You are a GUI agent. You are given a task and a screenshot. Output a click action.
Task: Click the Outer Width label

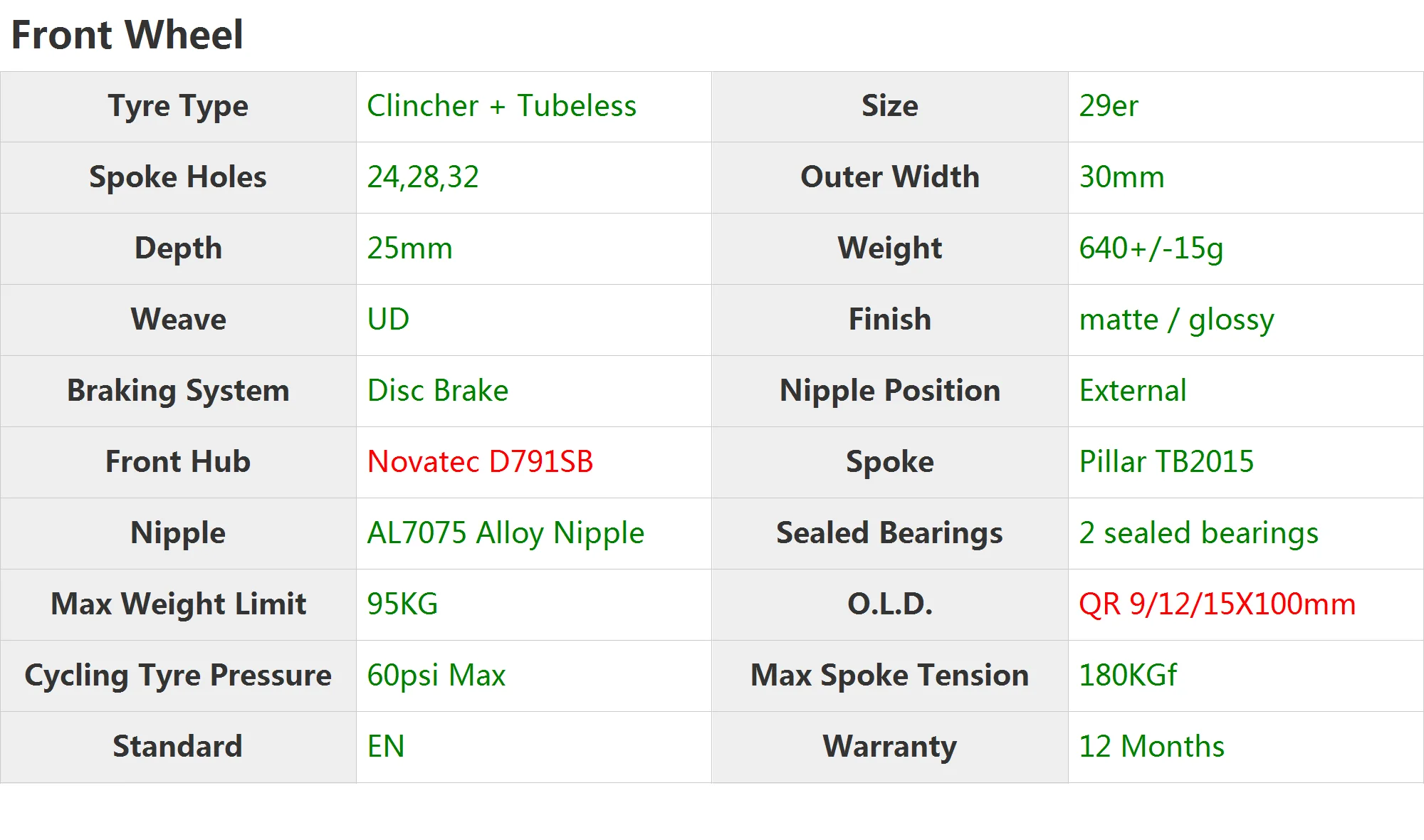890,177
